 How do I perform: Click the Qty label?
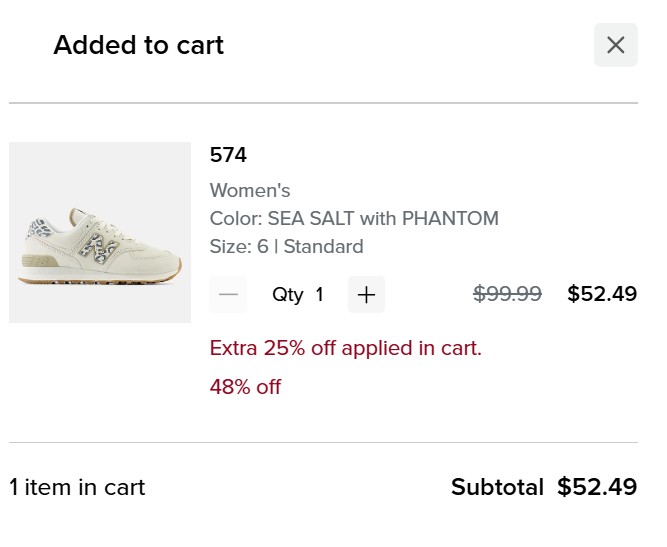(x=288, y=294)
